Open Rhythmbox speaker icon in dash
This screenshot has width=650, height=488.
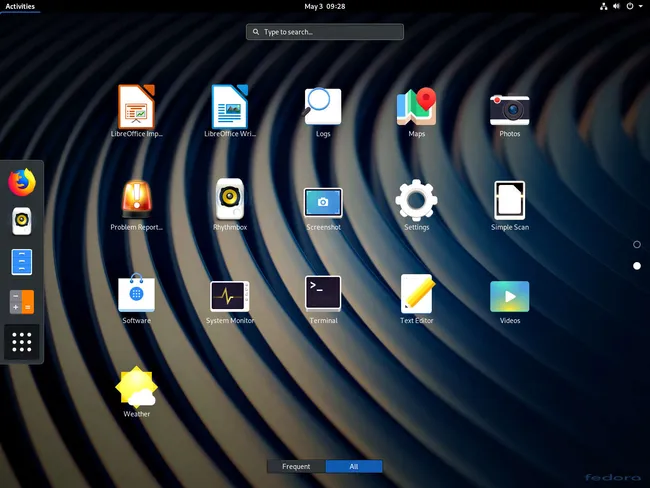pyautogui.click(x=22, y=221)
